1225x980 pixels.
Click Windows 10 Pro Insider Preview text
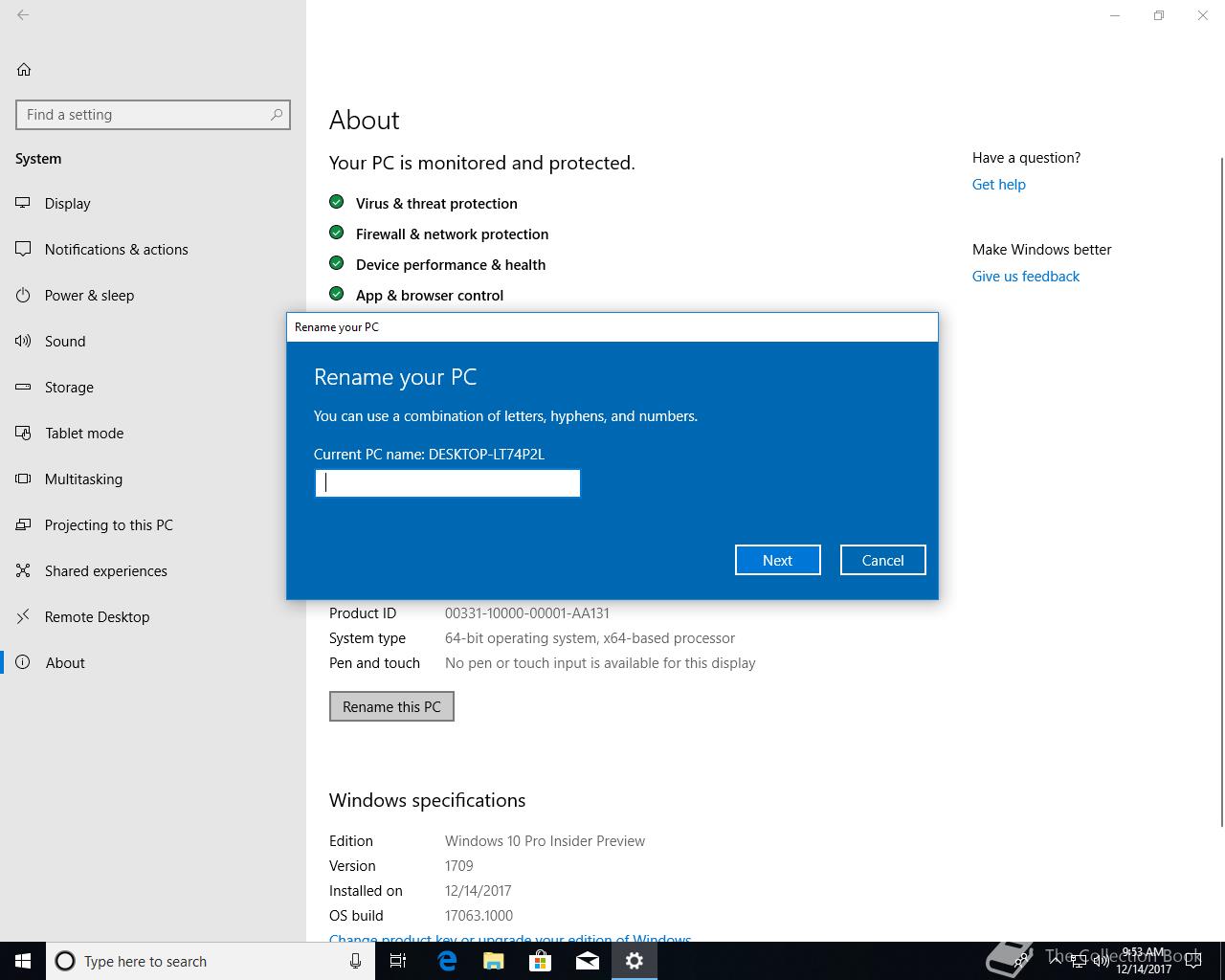tap(545, 841)
